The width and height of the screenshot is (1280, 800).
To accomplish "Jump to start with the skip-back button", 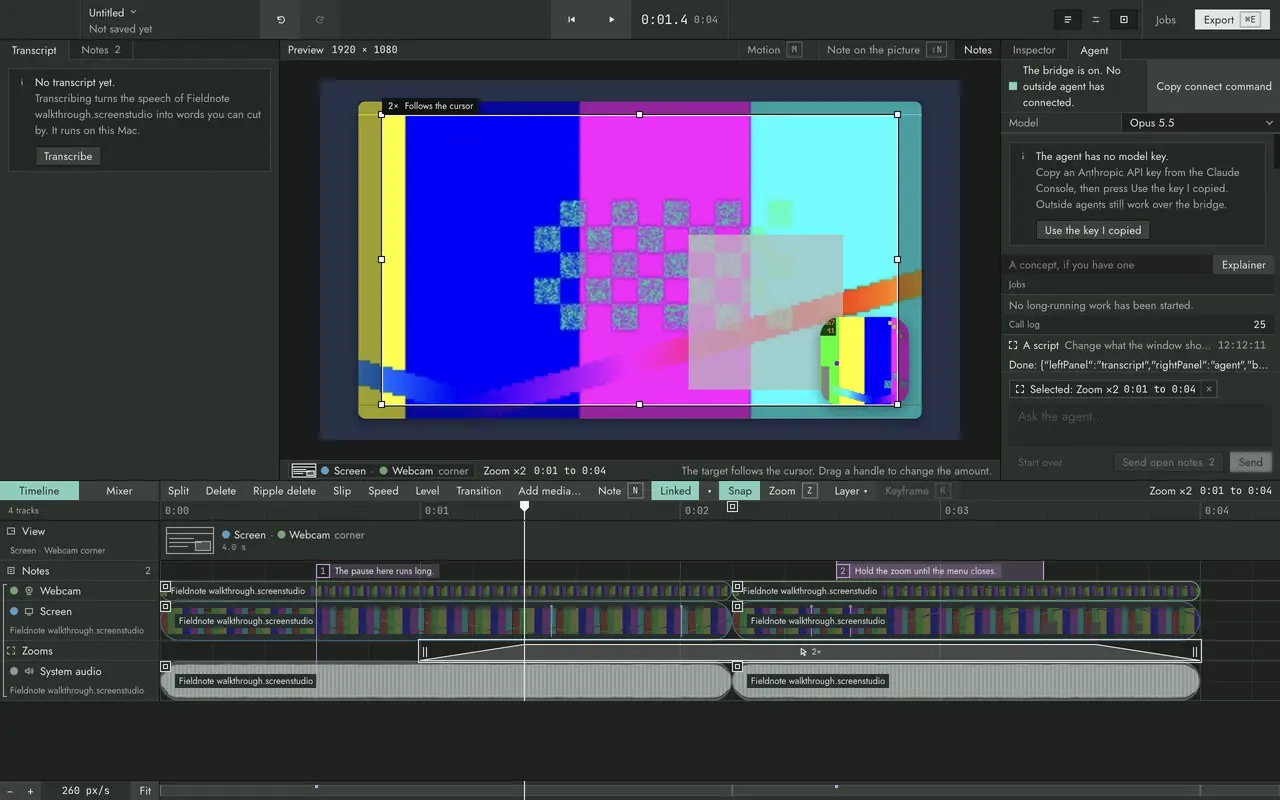I will coord(571,19).
